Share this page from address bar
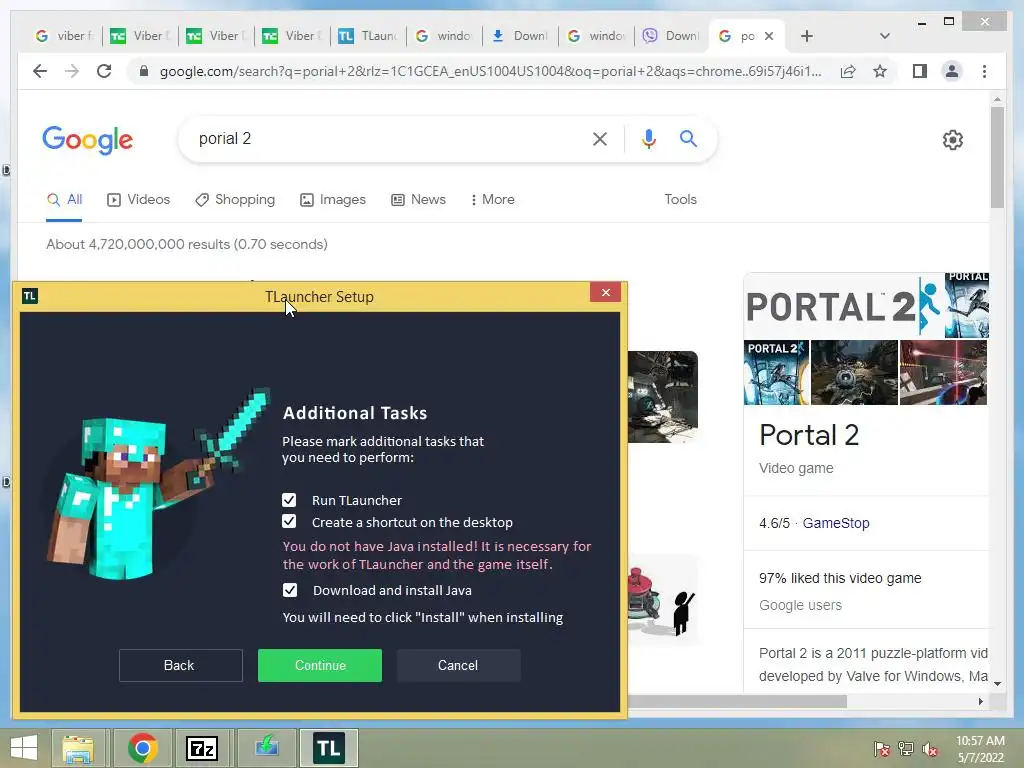The width and height of the screenshot is (1024, 768). (848, 71)
